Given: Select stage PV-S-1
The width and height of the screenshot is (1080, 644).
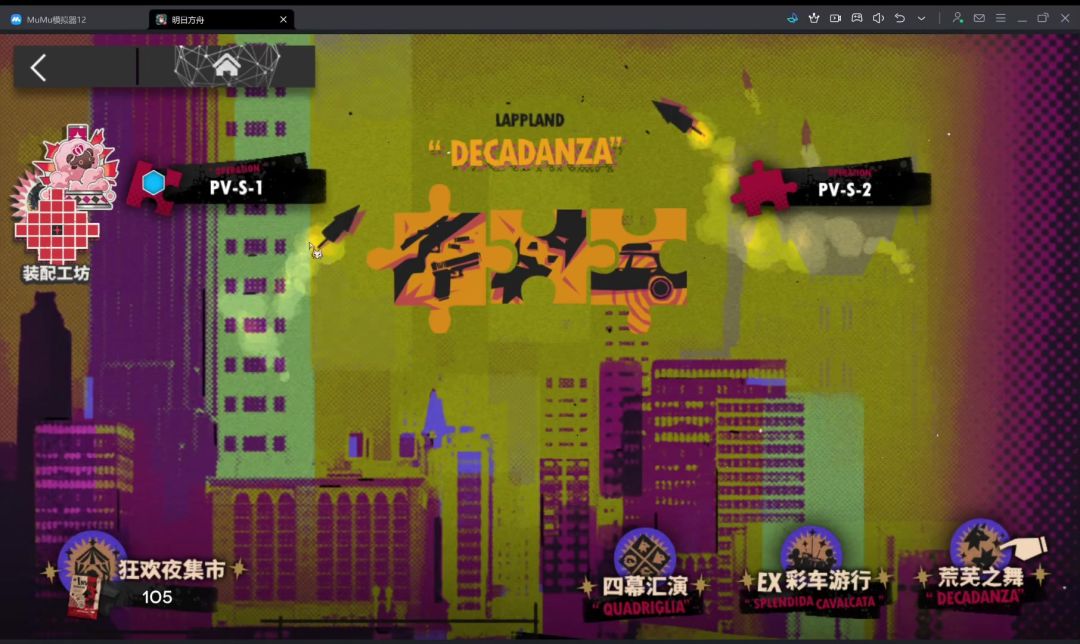Looking at the screenshot, I should (228, 185).
